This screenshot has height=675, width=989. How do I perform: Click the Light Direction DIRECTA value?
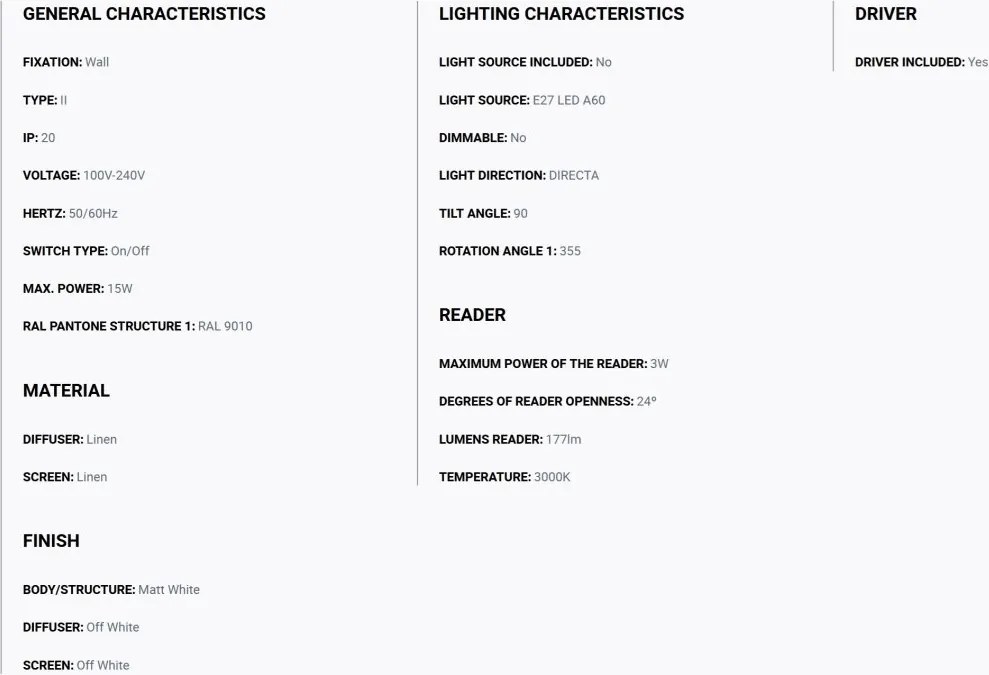pyautogui.click(x=573, y=175)
